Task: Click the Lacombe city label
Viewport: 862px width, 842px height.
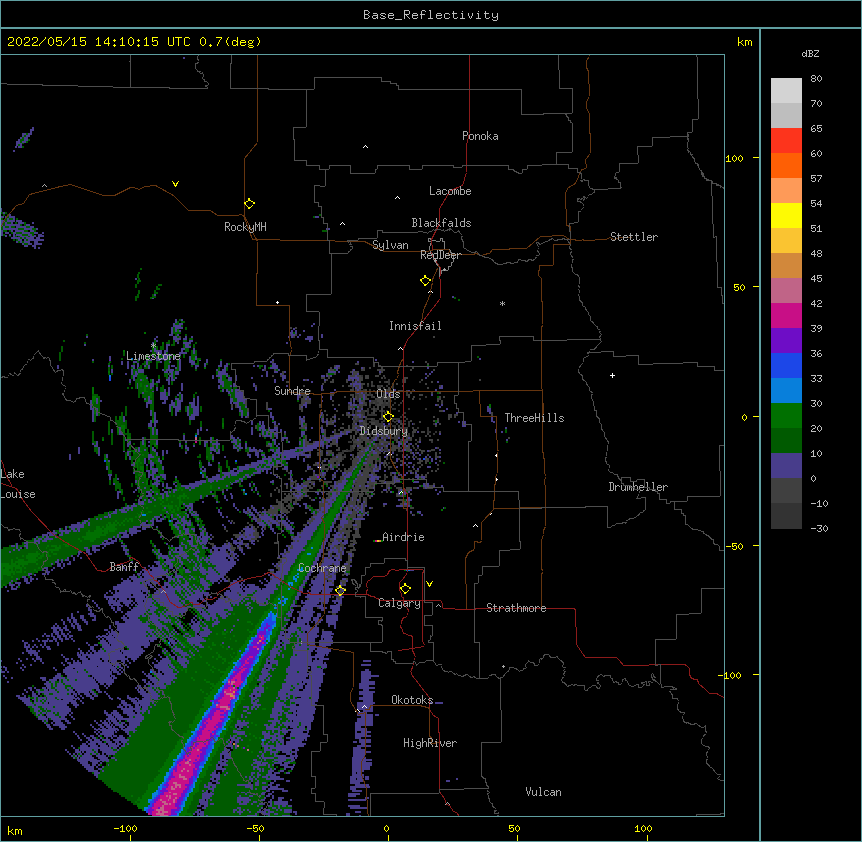Action: pos(450,191)
